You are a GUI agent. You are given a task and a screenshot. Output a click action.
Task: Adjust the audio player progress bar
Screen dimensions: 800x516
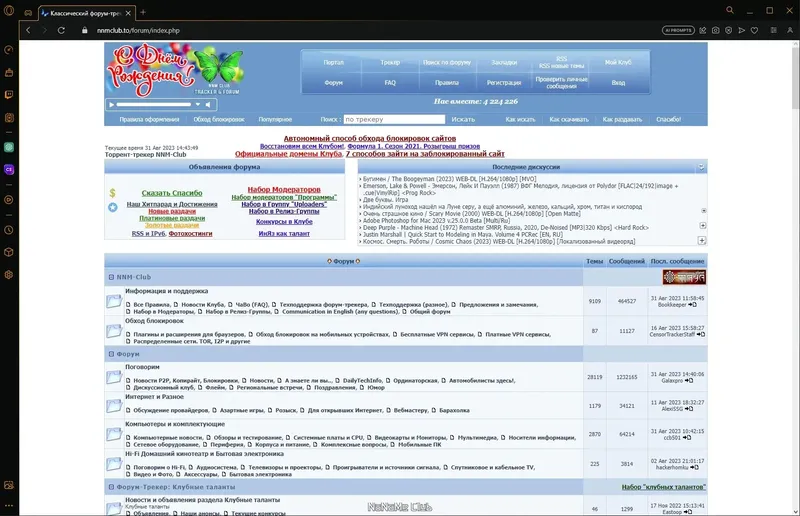pos(154,105)
